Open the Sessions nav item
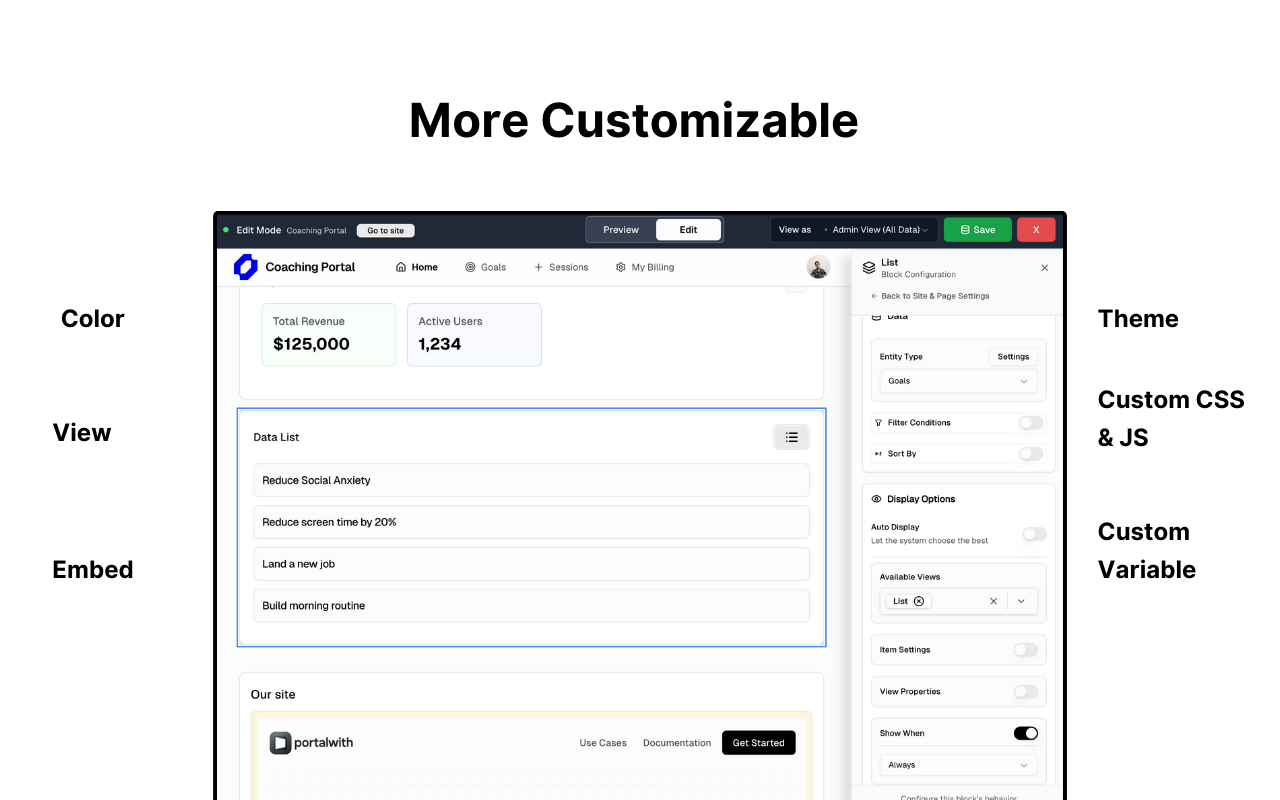This screenshot has height=800, width=1280. 561,267
